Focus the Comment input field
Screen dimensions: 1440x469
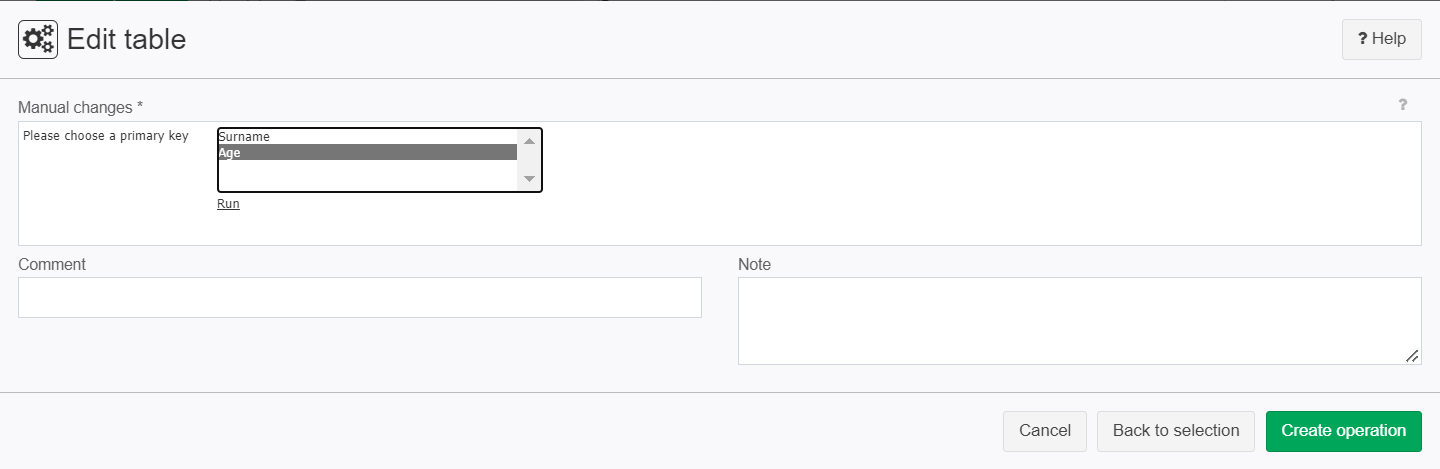pos(360,298)
